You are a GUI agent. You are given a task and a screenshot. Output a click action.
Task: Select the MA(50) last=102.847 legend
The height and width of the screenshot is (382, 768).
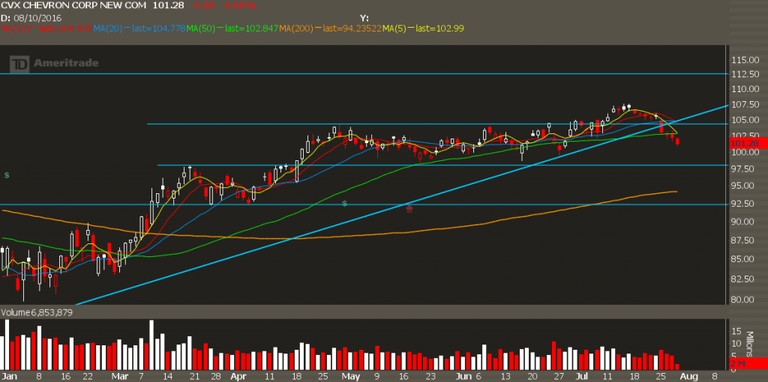coord(232,29)
